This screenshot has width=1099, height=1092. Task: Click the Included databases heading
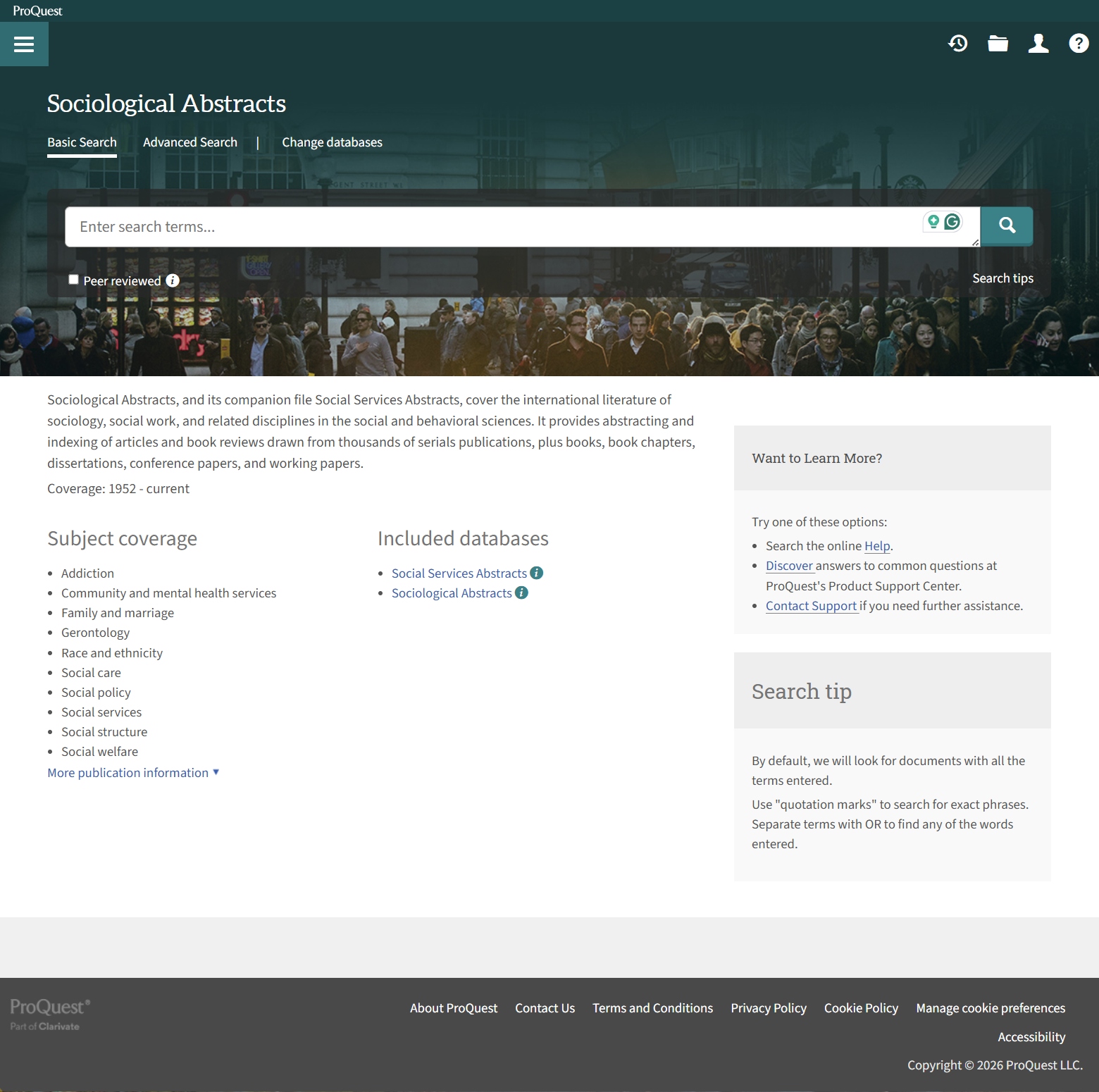pyautogui.click(x=463, y=539)
